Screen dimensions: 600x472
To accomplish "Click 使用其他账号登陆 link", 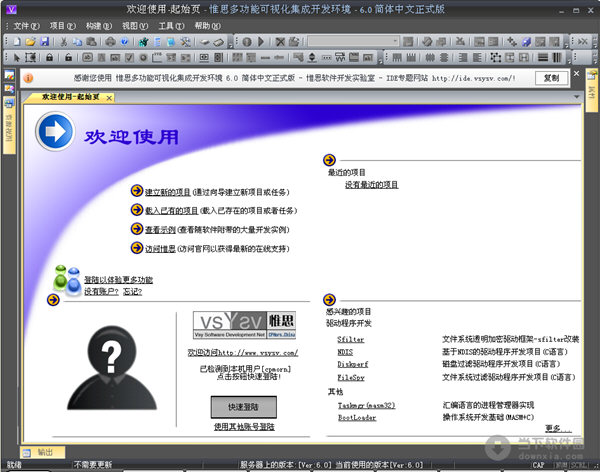I will click(244, 426).
